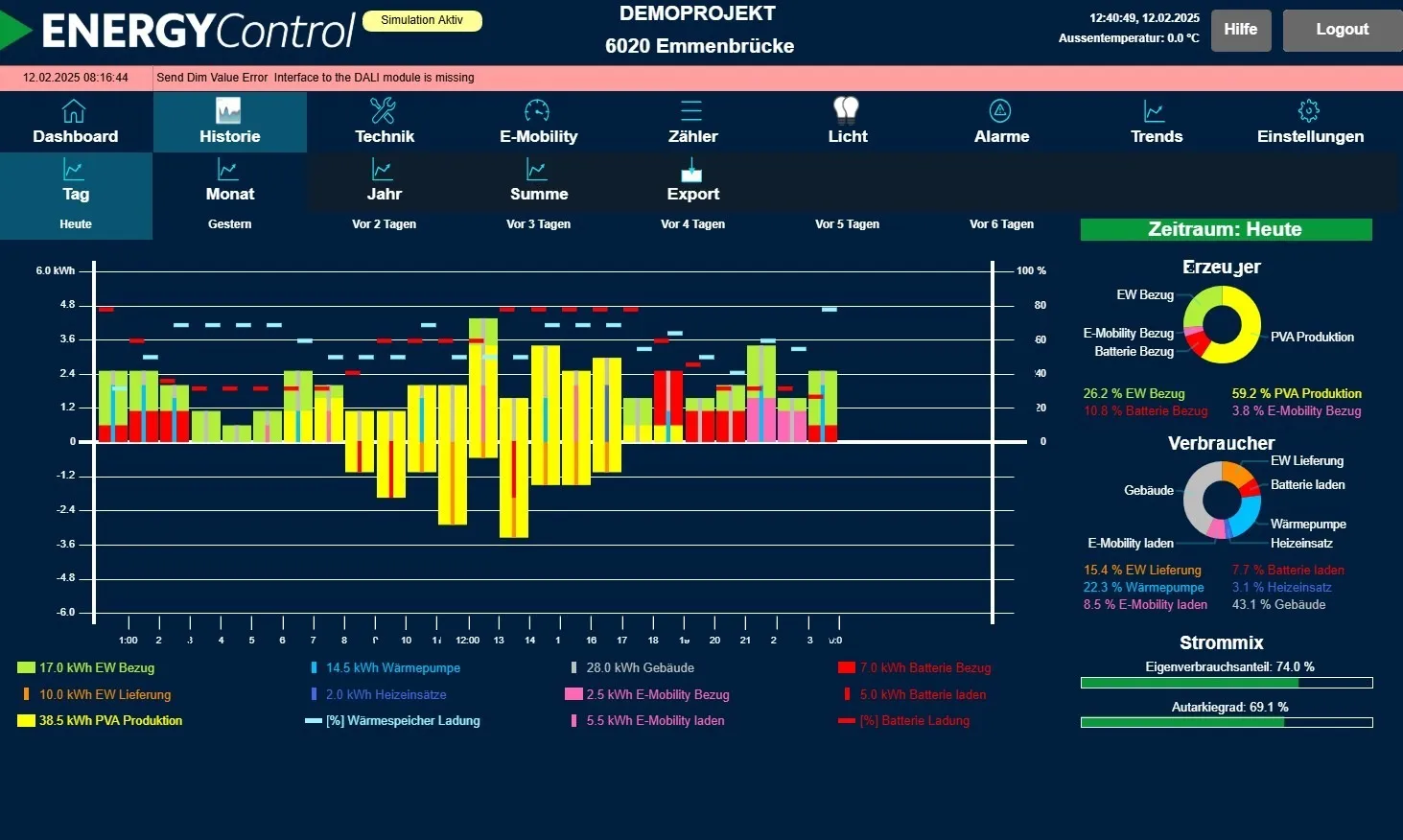The image size is (1403, 840).
Task: Click the 10.8 % Batterie Bezug value
Action: point(1146,410)
